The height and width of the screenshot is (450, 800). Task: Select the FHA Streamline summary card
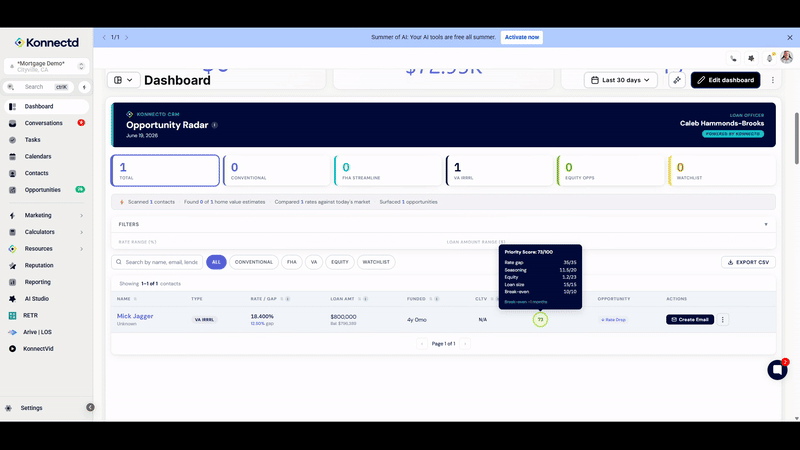pyautogui.click(x=388, y=170)
